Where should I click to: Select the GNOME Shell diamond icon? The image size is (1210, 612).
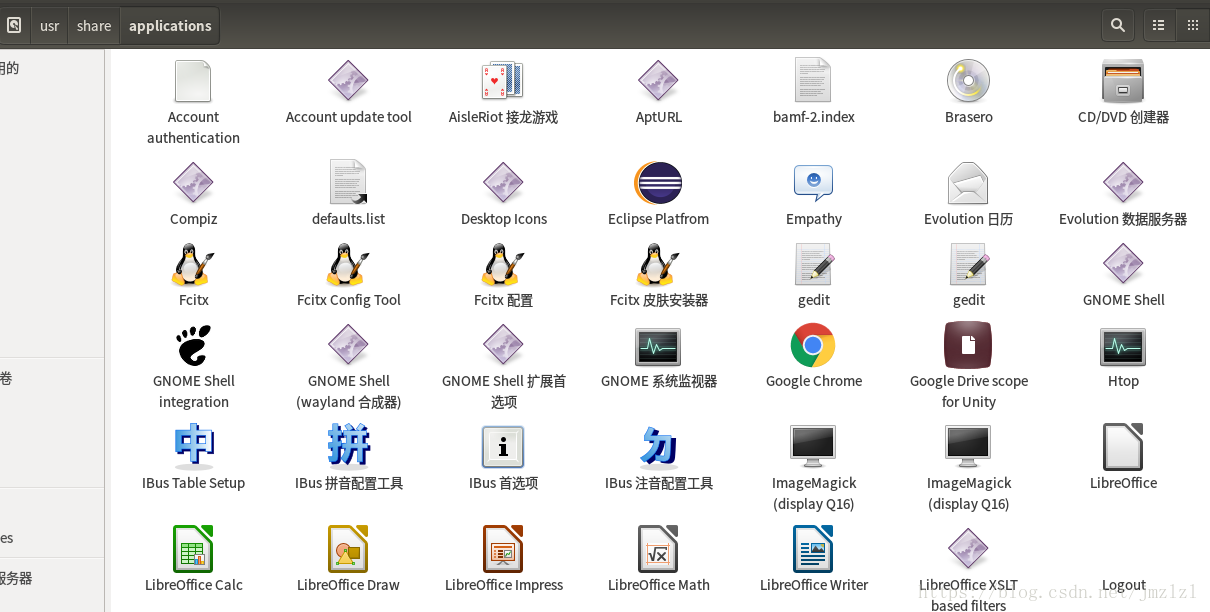[1123, 264]
